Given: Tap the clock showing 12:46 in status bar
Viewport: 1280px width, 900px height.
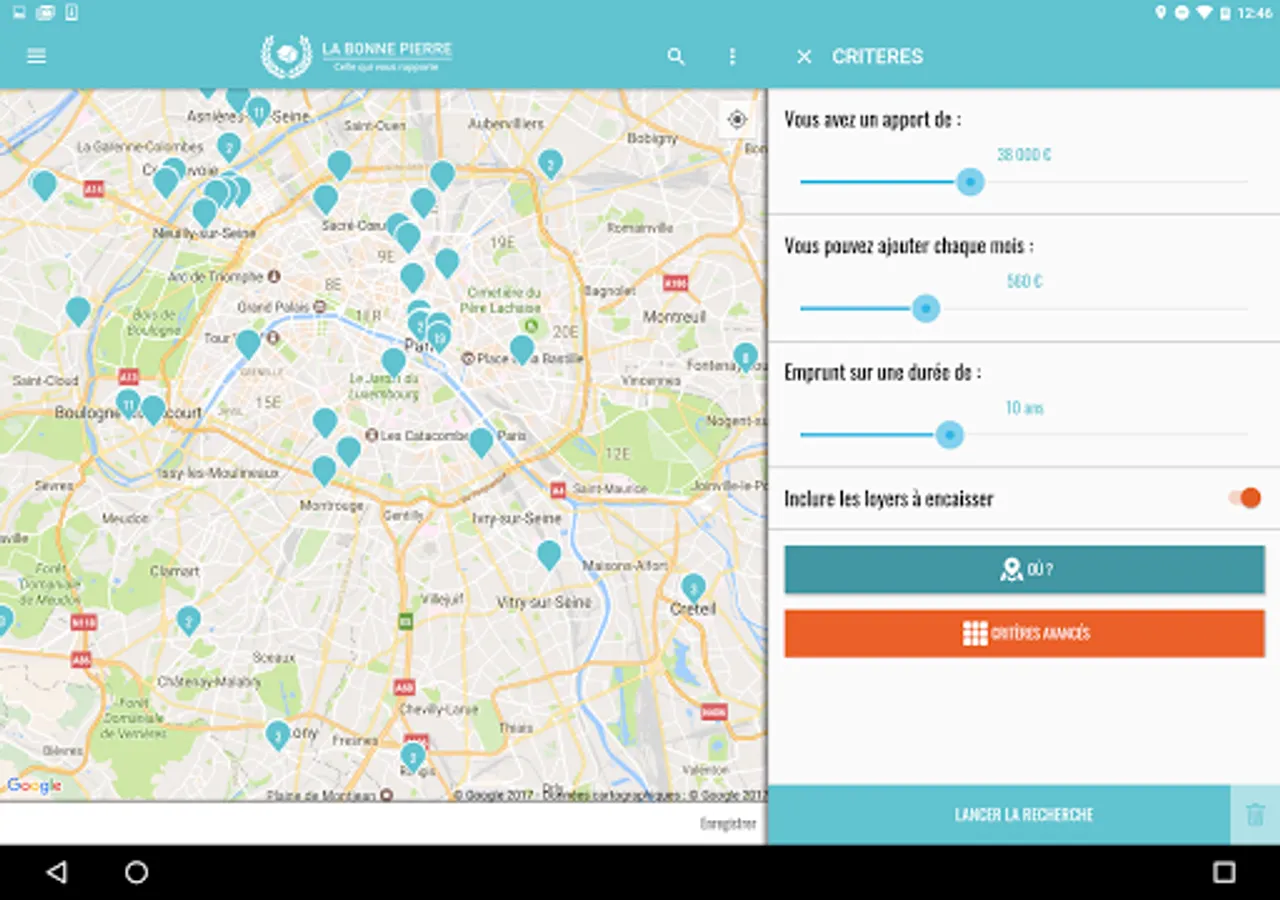Looking at the screenshot, I should 1255,13.
